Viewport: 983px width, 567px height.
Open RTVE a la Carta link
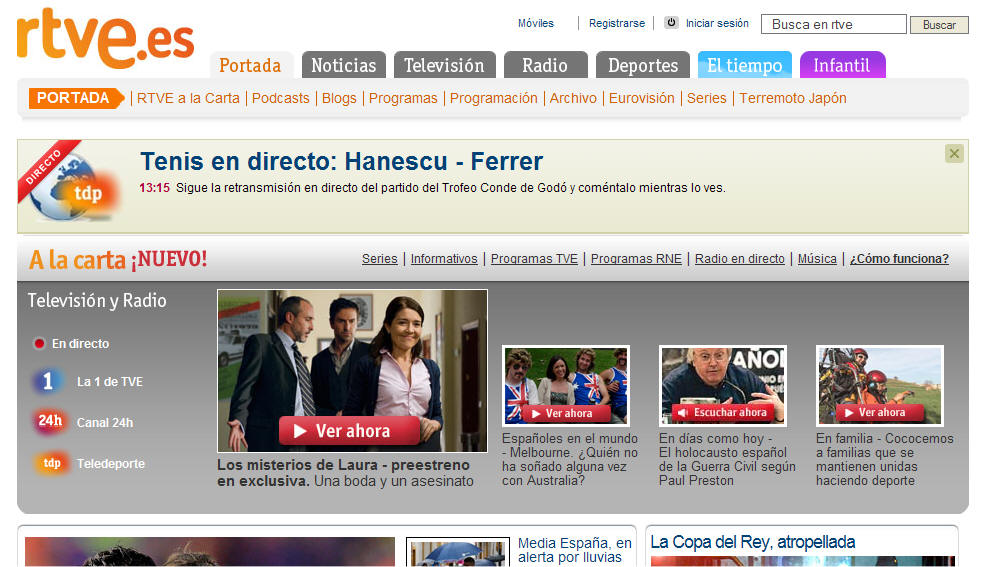(x=188, y=98)
